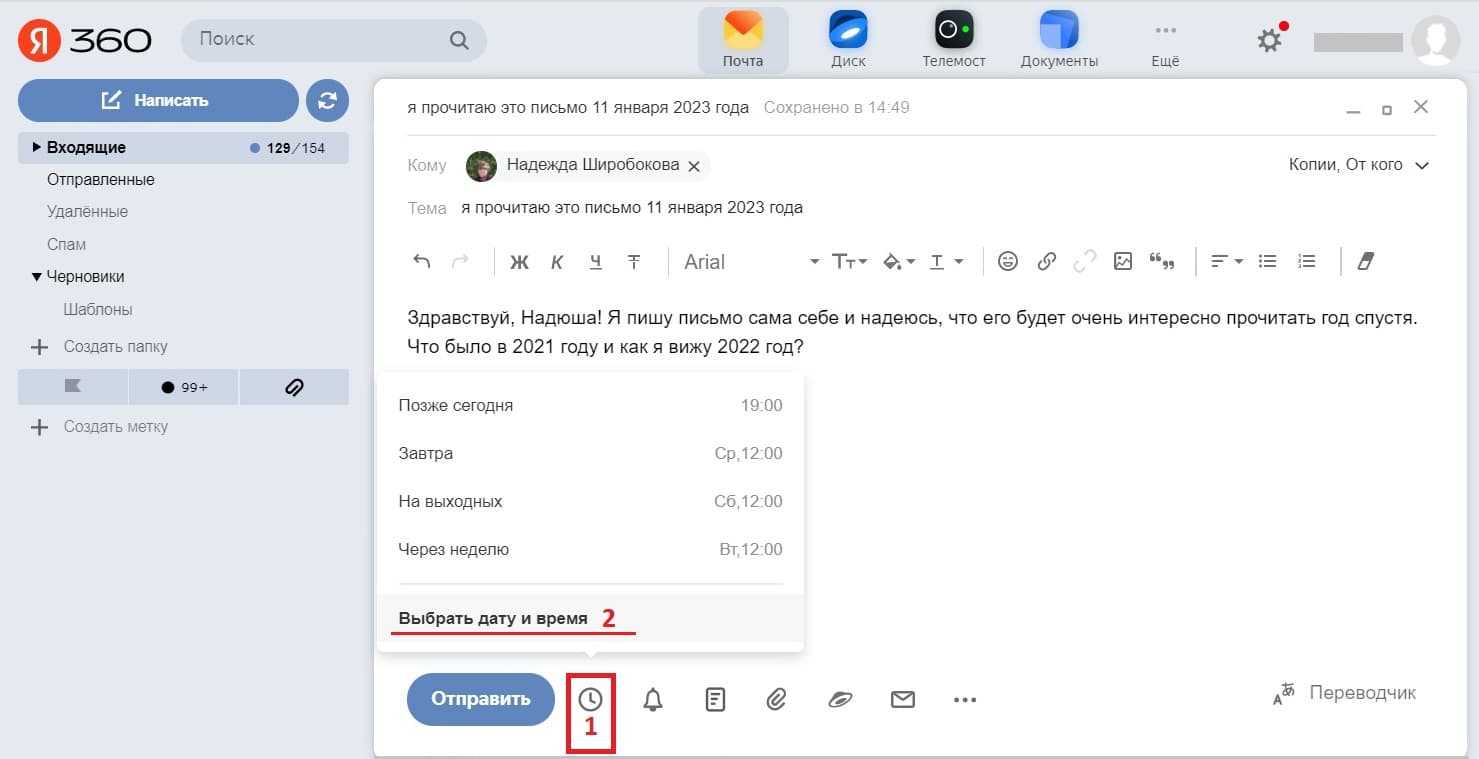Open the Arial font dropdown

tap(750, 262)
